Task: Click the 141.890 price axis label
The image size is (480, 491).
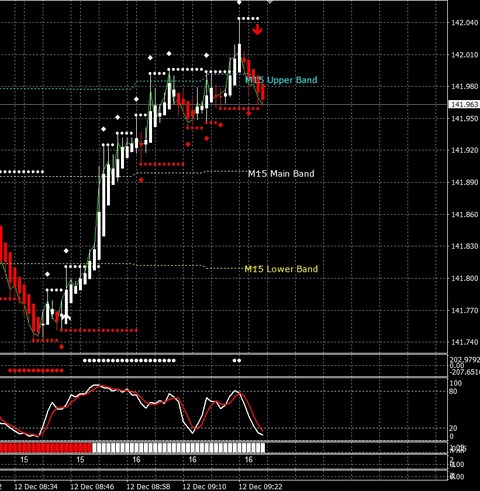Action: pyautogui.click(x=465, y=182)
